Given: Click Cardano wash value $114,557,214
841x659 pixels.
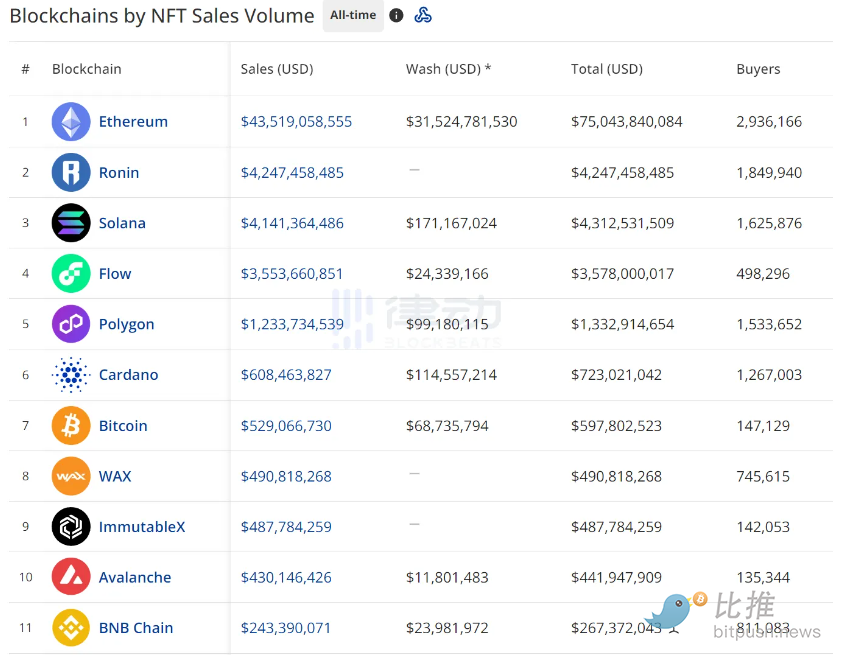Looking at the screenshot, I should point(451,375).
